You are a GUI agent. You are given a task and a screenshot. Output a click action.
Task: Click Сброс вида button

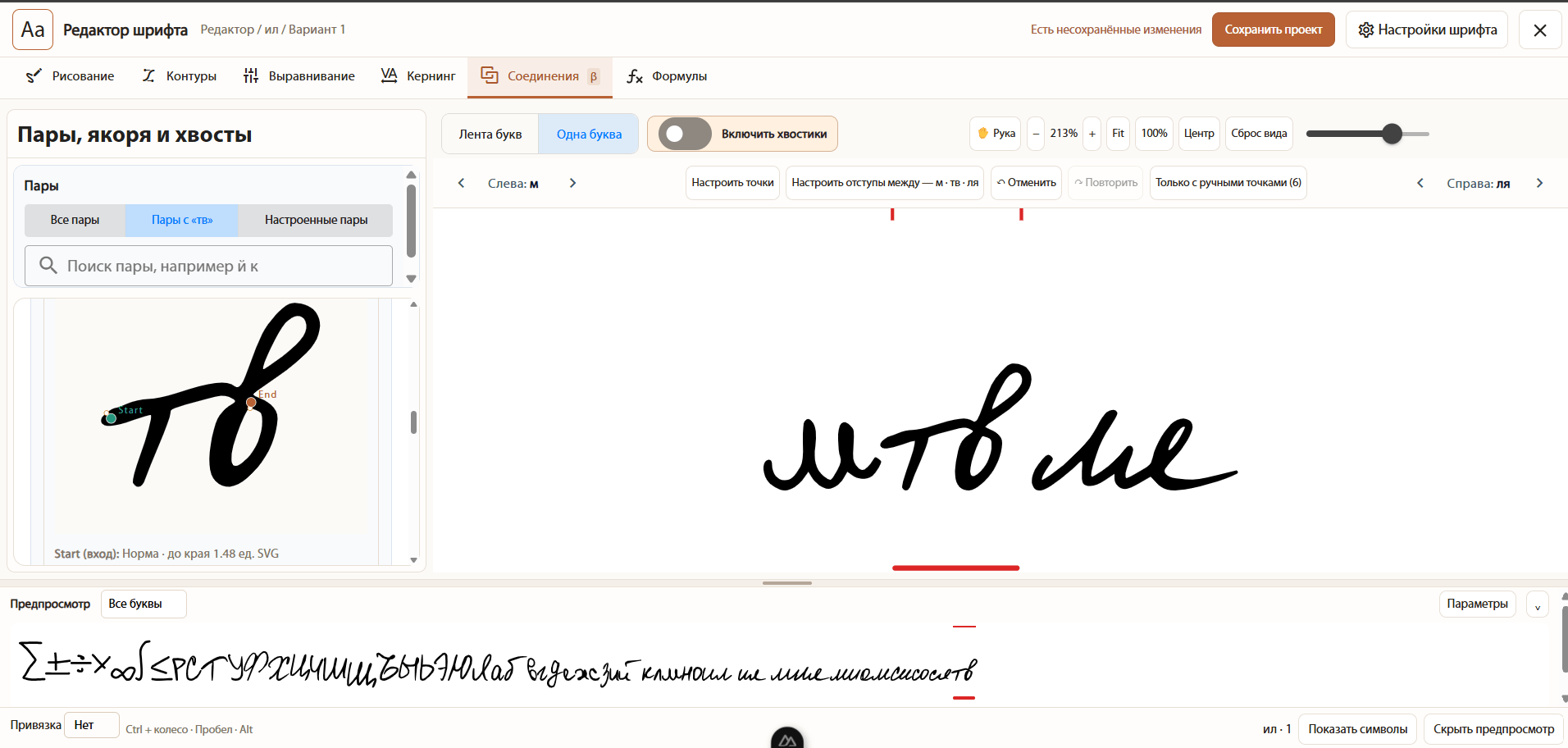click(1259, 134)
